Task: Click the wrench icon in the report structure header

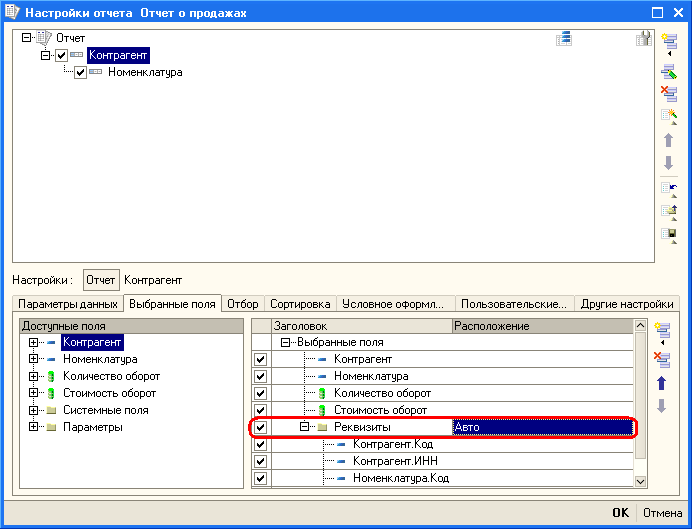Action: point(644,39)
